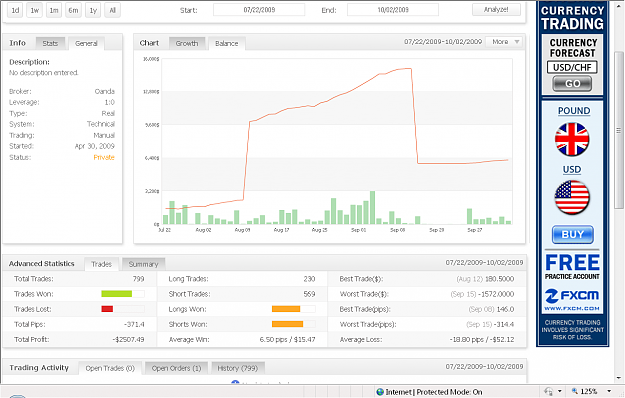The image size is (625, 398).
Task: Open the Trades statistics tab
Action: pyautogui.click(x=101, y=264)
